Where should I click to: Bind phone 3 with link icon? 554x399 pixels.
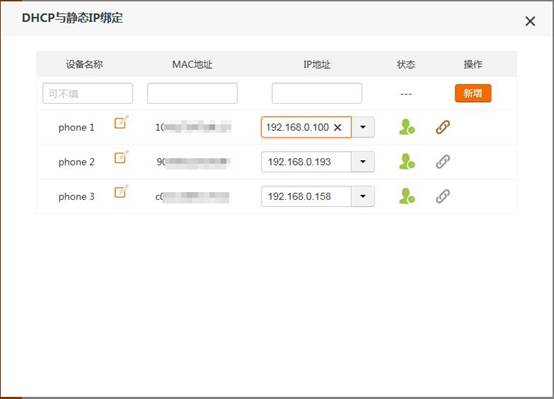pos(443,196)
